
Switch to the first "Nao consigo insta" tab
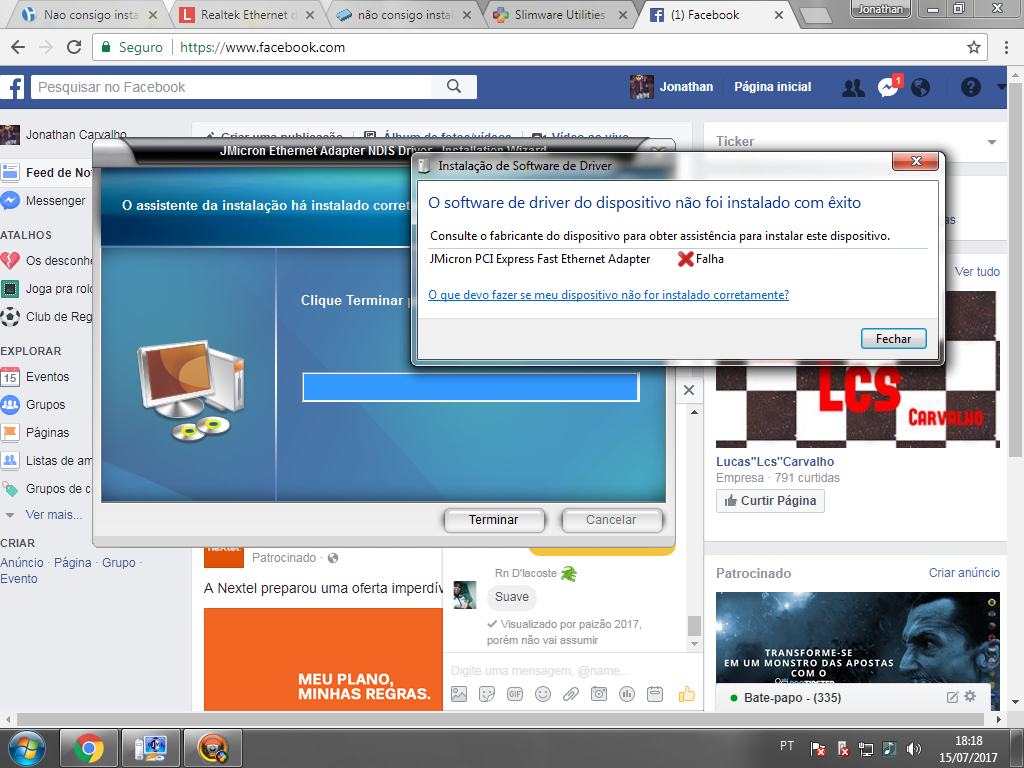(x=90, y=14)
